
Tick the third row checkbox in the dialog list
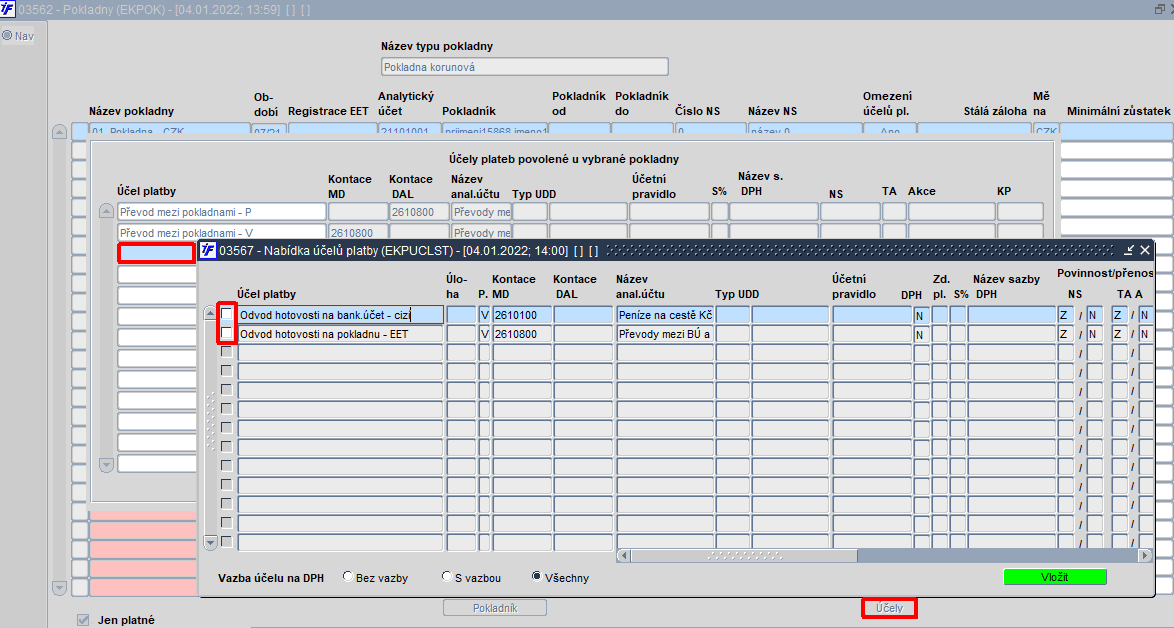click(x=226, y=352)
